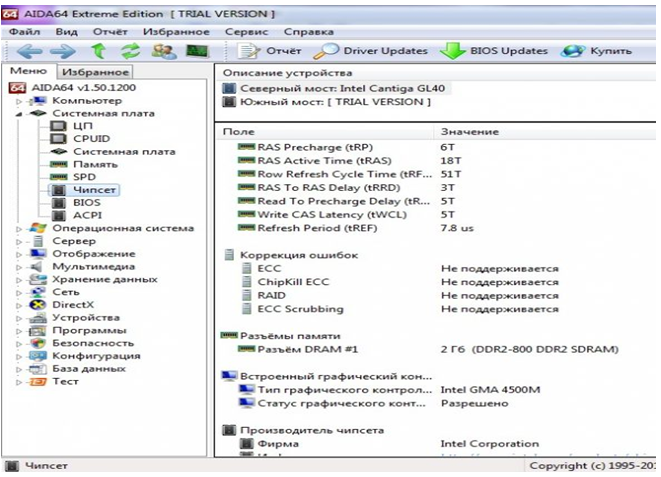Screen dimensions: 661x477
Task: Select the ЦП icon in tree
Action: [x=59, y=126]
